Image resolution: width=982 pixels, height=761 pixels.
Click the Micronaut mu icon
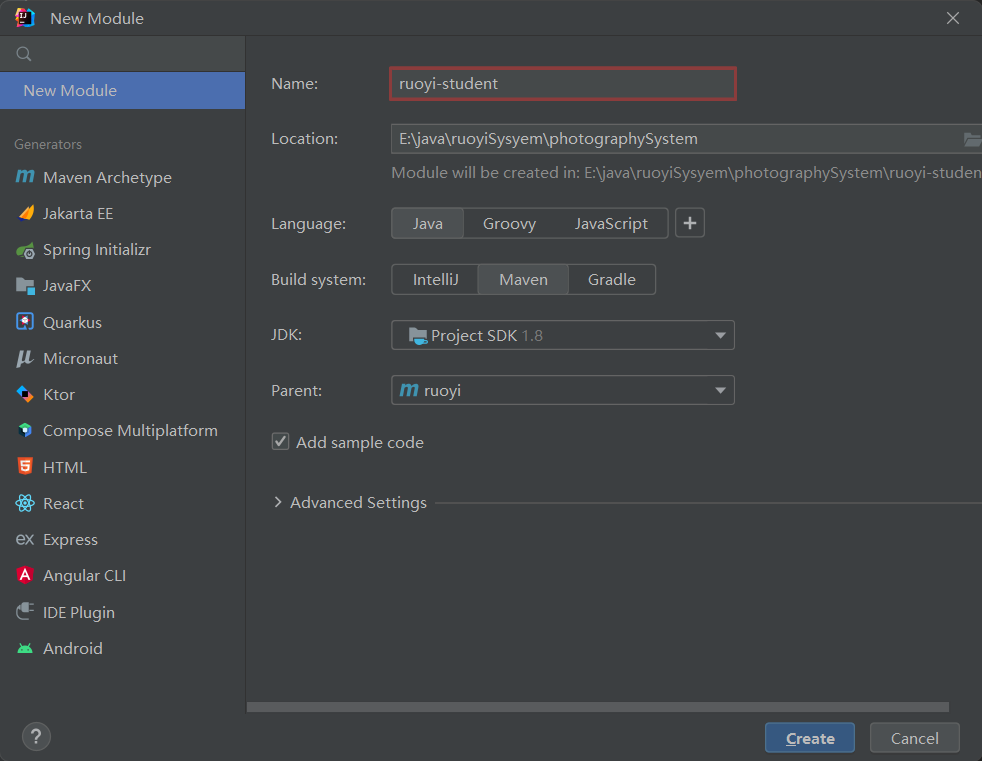25,358
